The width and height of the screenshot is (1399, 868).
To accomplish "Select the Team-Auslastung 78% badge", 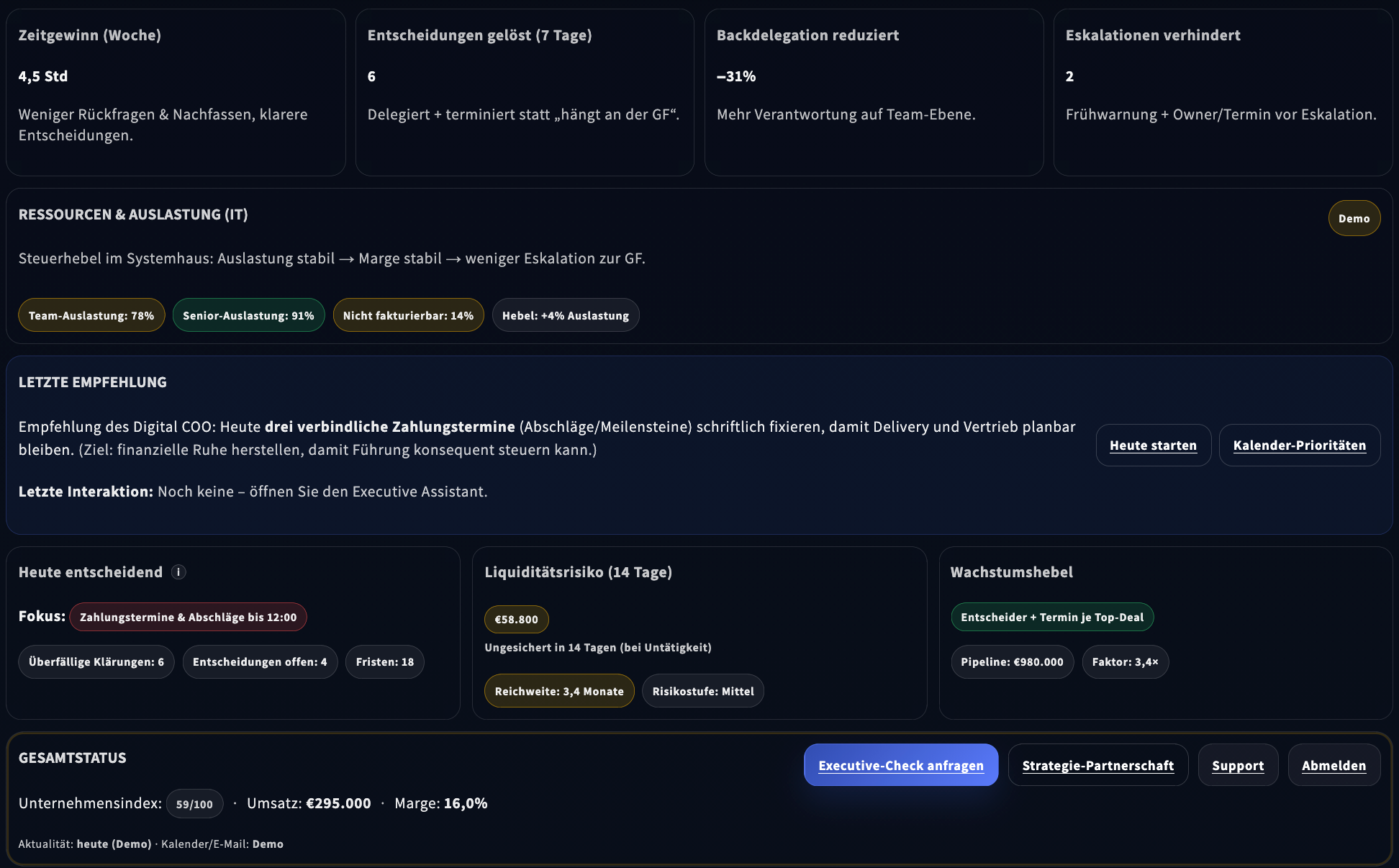I will [91, 315].
